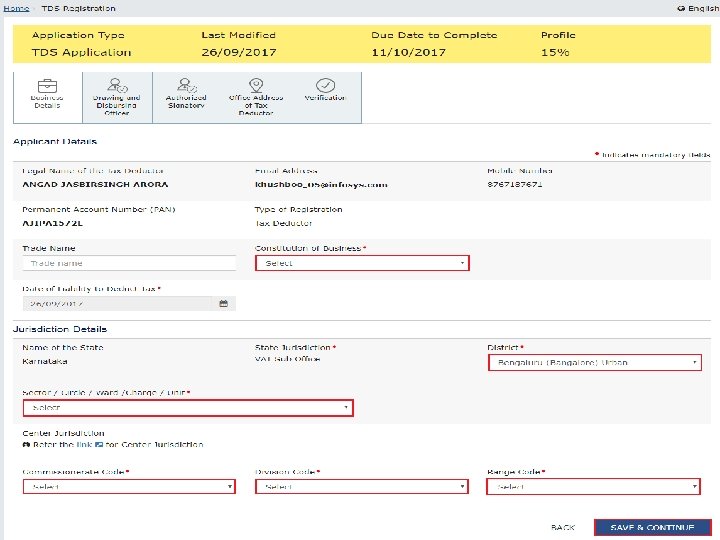Click the SAVE & CONTINUE button

[x=652, y=528]
